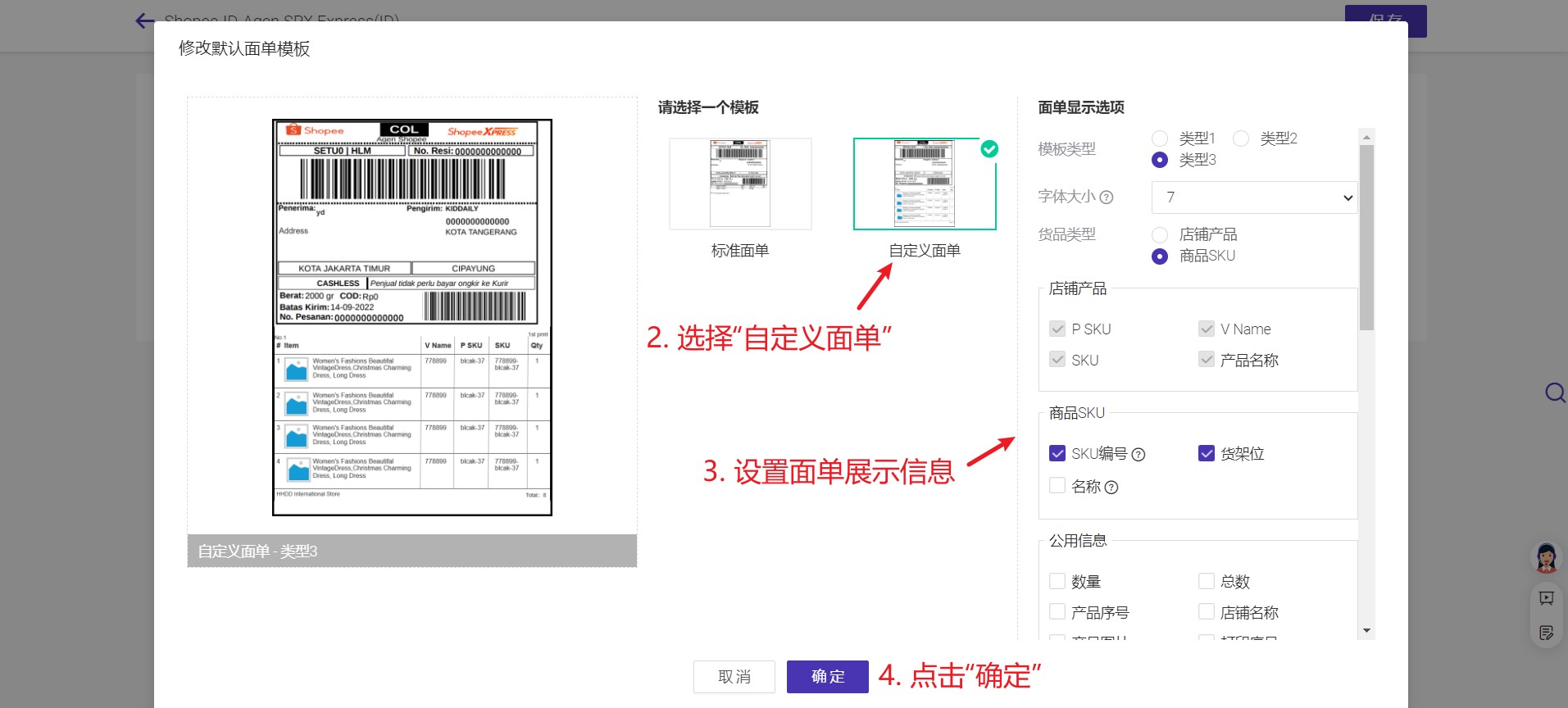Select template type 类型3
Image resolution: width=1568 pixels, height=708 pixels.
(x=1160, y=160)
